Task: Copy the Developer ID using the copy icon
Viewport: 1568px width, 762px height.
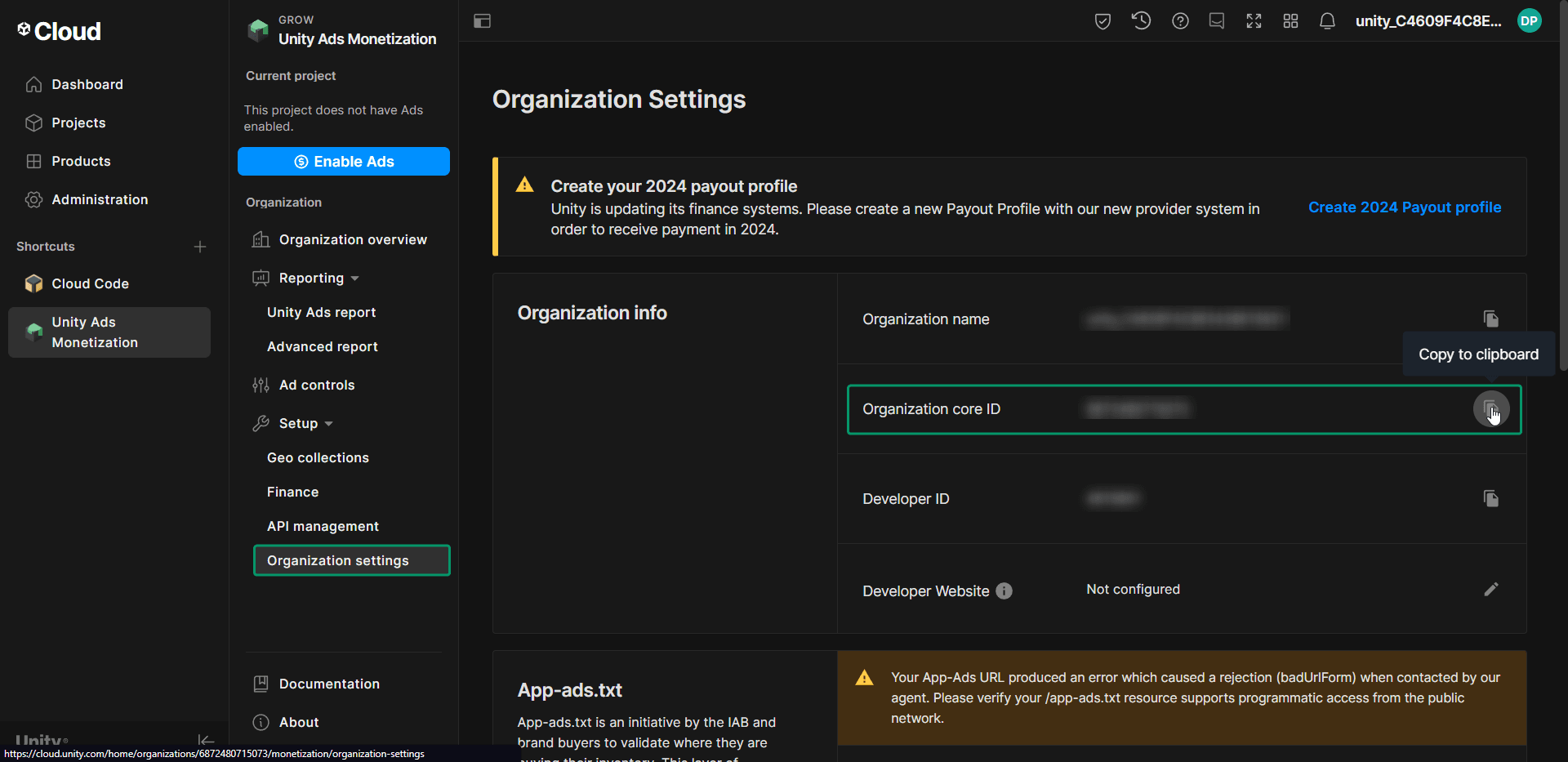Action: (1491, 498)
